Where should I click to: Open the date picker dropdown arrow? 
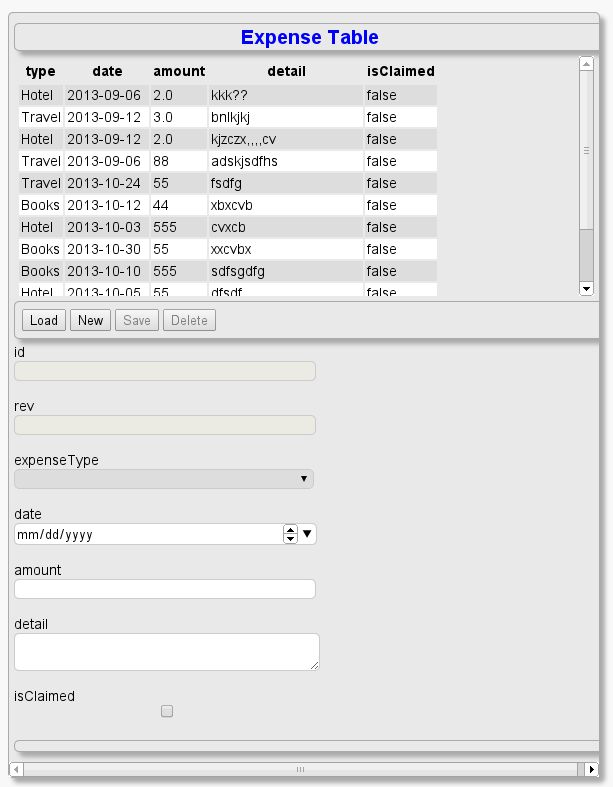pos(307,534)
